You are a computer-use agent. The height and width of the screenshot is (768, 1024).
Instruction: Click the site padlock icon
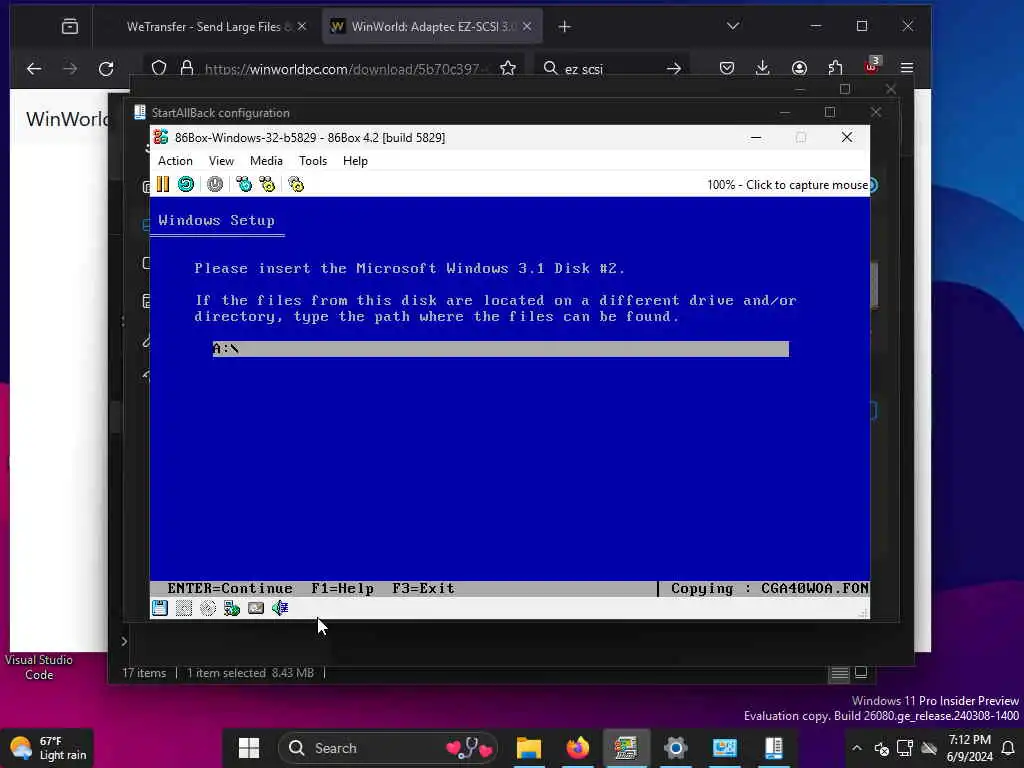click(187, 68)
